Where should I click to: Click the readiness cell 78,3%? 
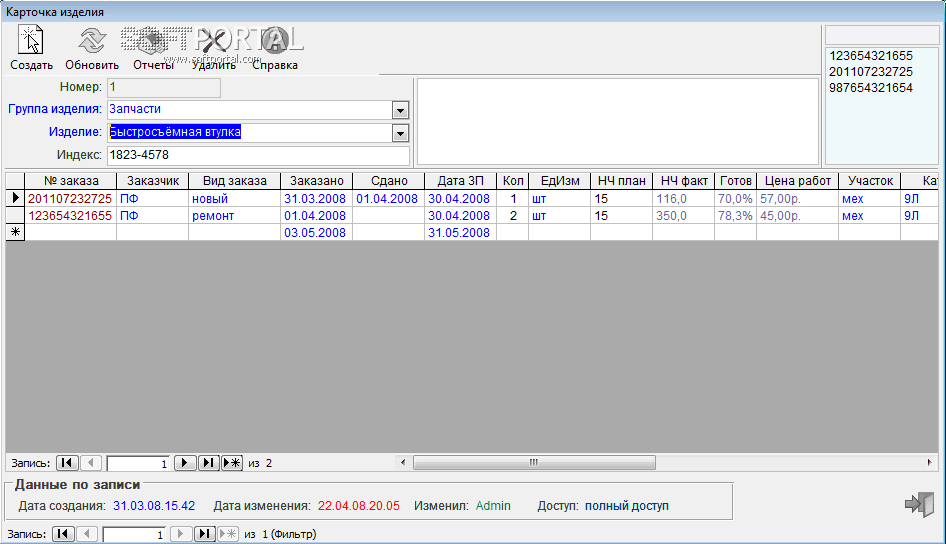(x=735, y=215)
